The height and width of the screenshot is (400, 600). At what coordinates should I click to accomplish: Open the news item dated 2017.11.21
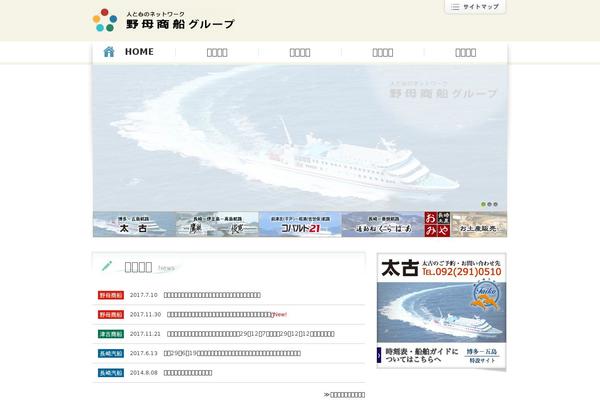[x=251, y=334]
